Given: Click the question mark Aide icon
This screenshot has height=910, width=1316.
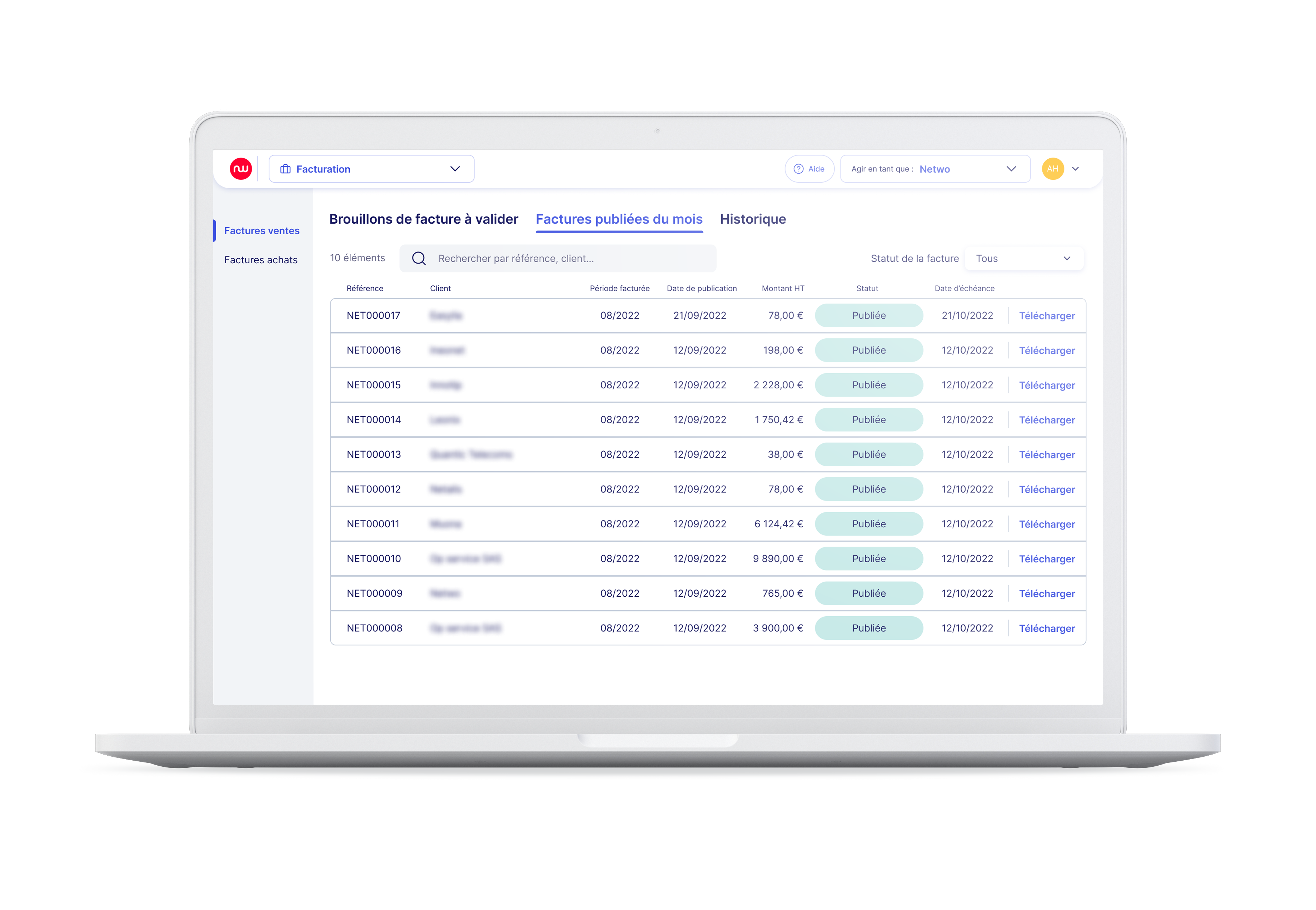Looking at the screenshot, I should (798, 169).
